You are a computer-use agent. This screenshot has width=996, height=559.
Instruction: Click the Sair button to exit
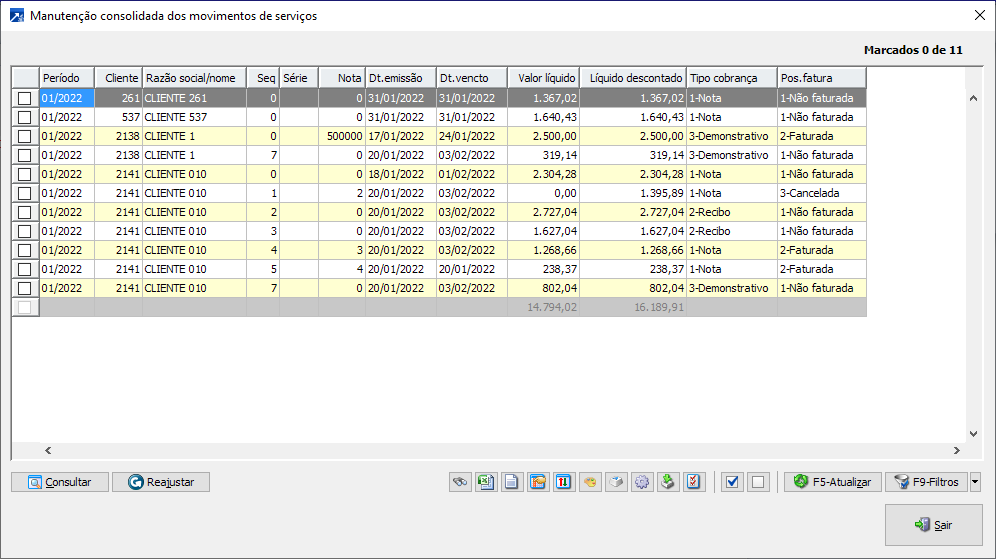pos(933,525)
